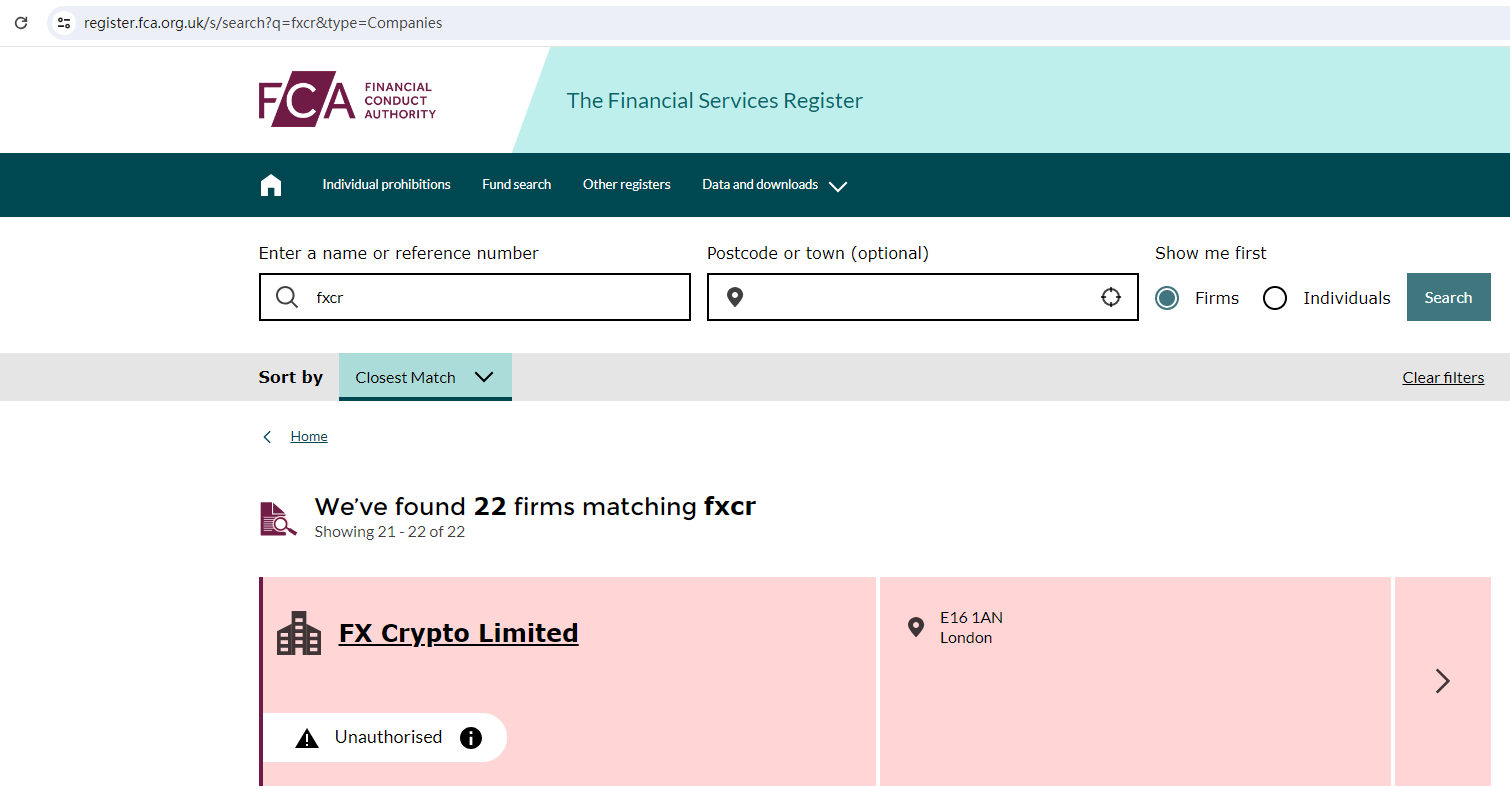The width and height of the screenshot is (1510, 790).
Task: Click the browser reload icon
Action: click(x=21, y=22)
